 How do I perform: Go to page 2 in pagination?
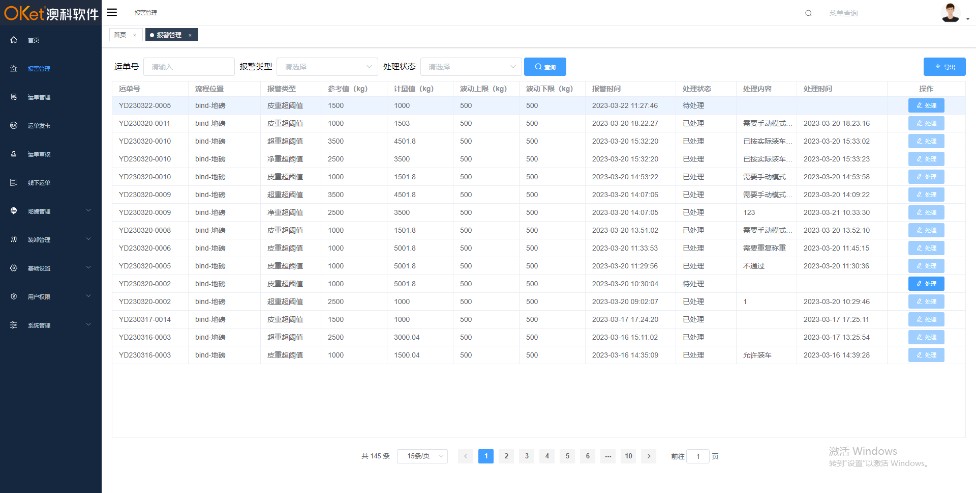[507, 456]
